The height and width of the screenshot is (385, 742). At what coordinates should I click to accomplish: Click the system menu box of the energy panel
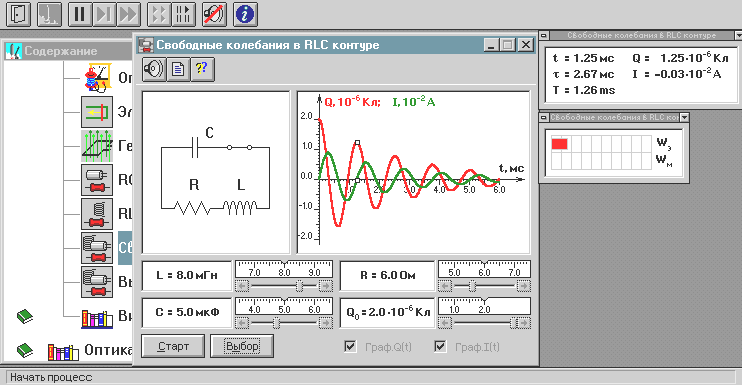tap(544, 117)
